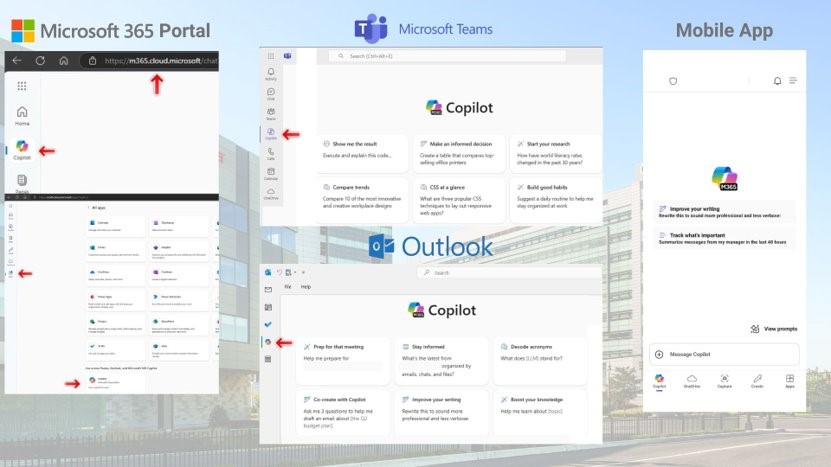Click the browser home icon in the portal window
The width and height of the screenshot is (831, 467).
point(64,60)
